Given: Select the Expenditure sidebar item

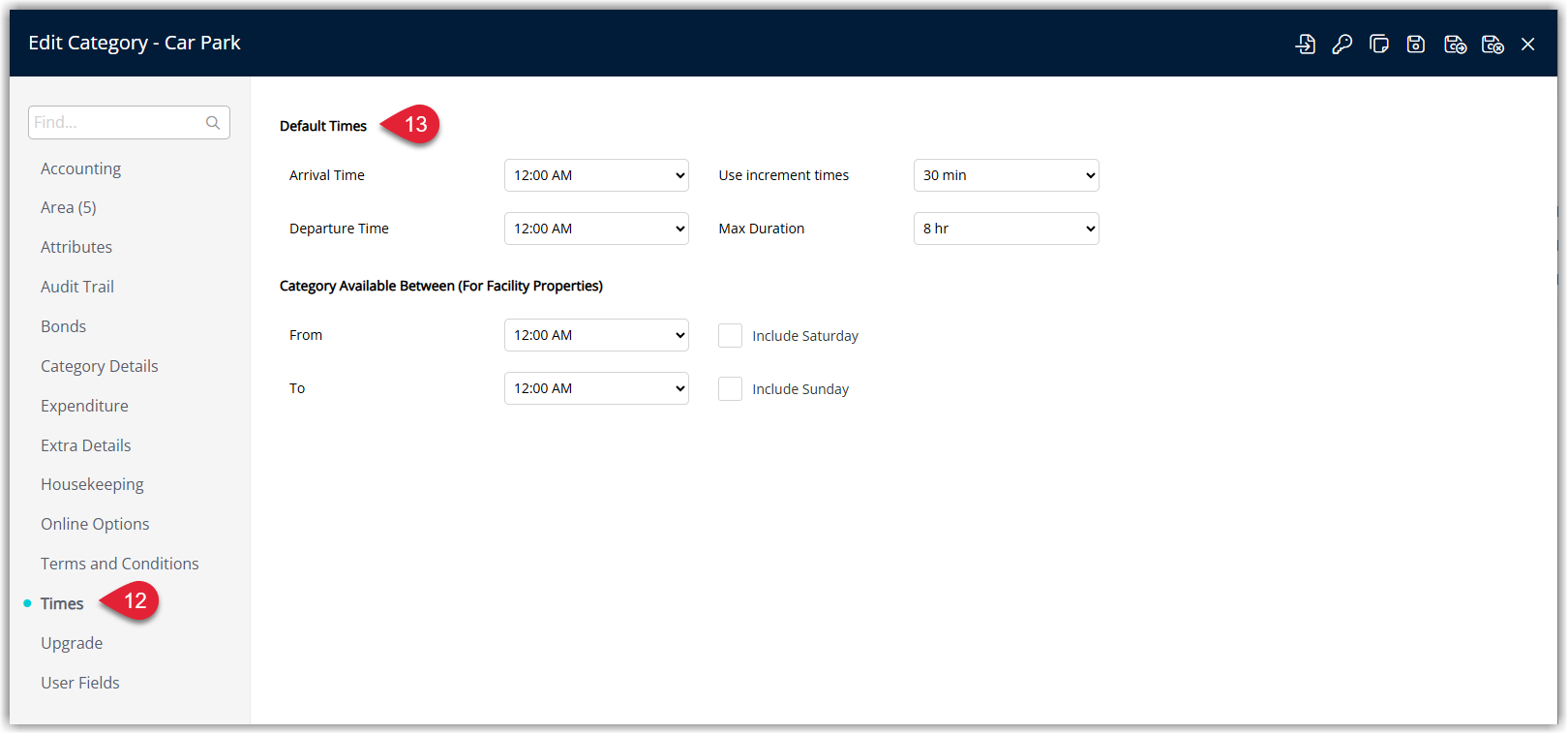Looking at the screenshot, I should coord(84,406).
